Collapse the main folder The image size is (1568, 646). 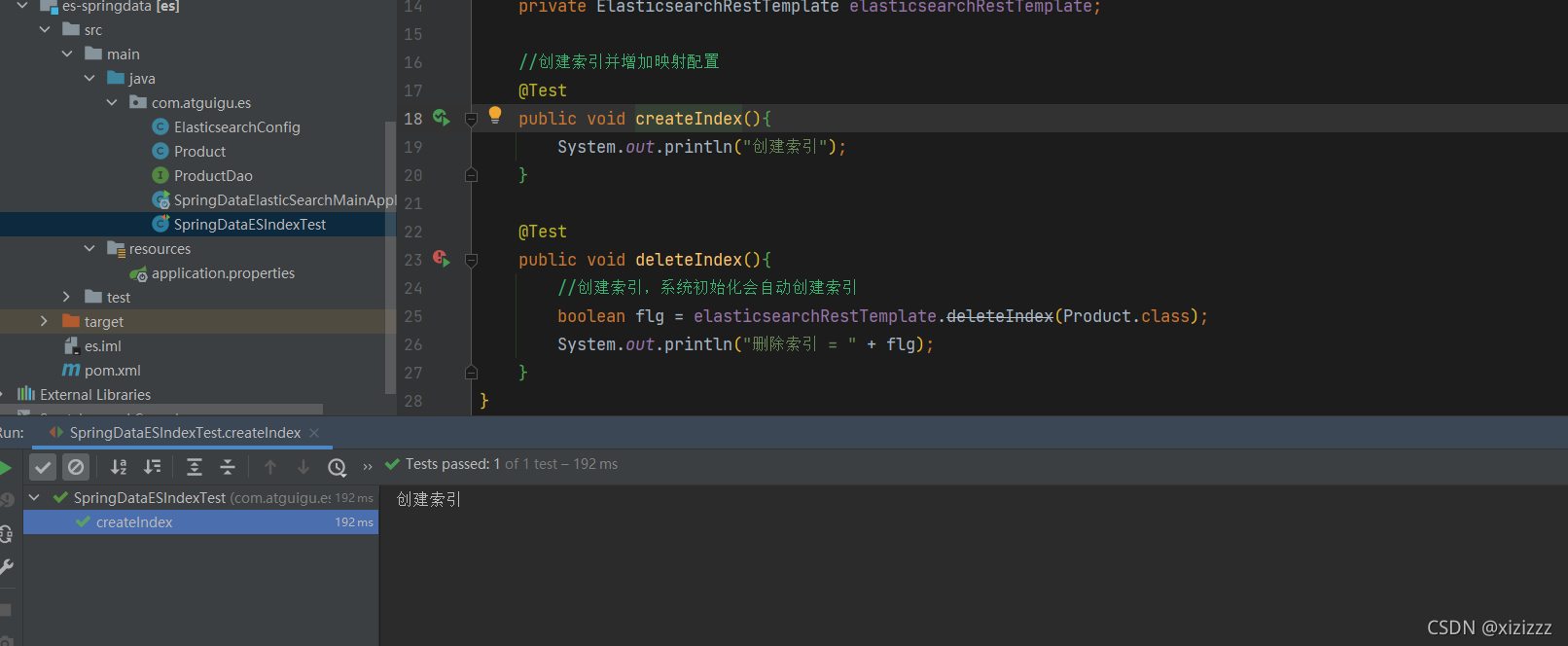(x=67, y=54)
